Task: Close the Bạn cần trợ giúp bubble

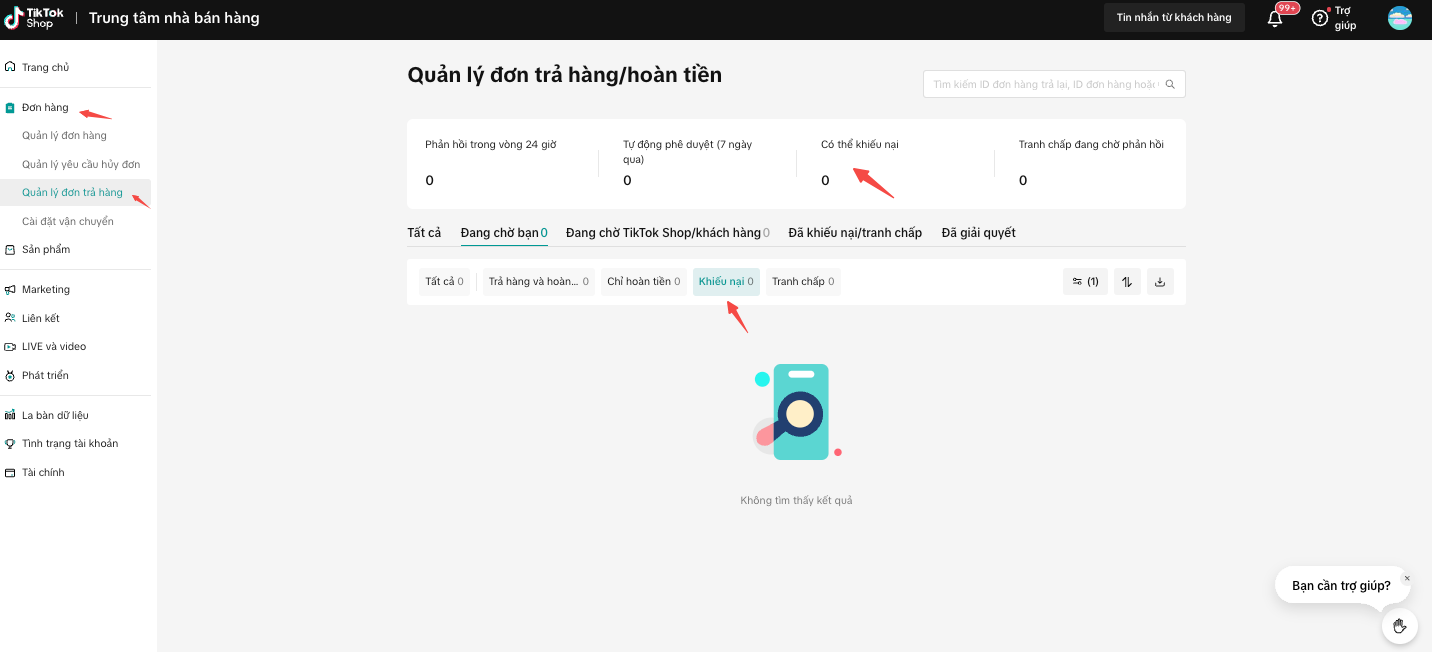Action: pyautogui.click(x=1407, y=578)
